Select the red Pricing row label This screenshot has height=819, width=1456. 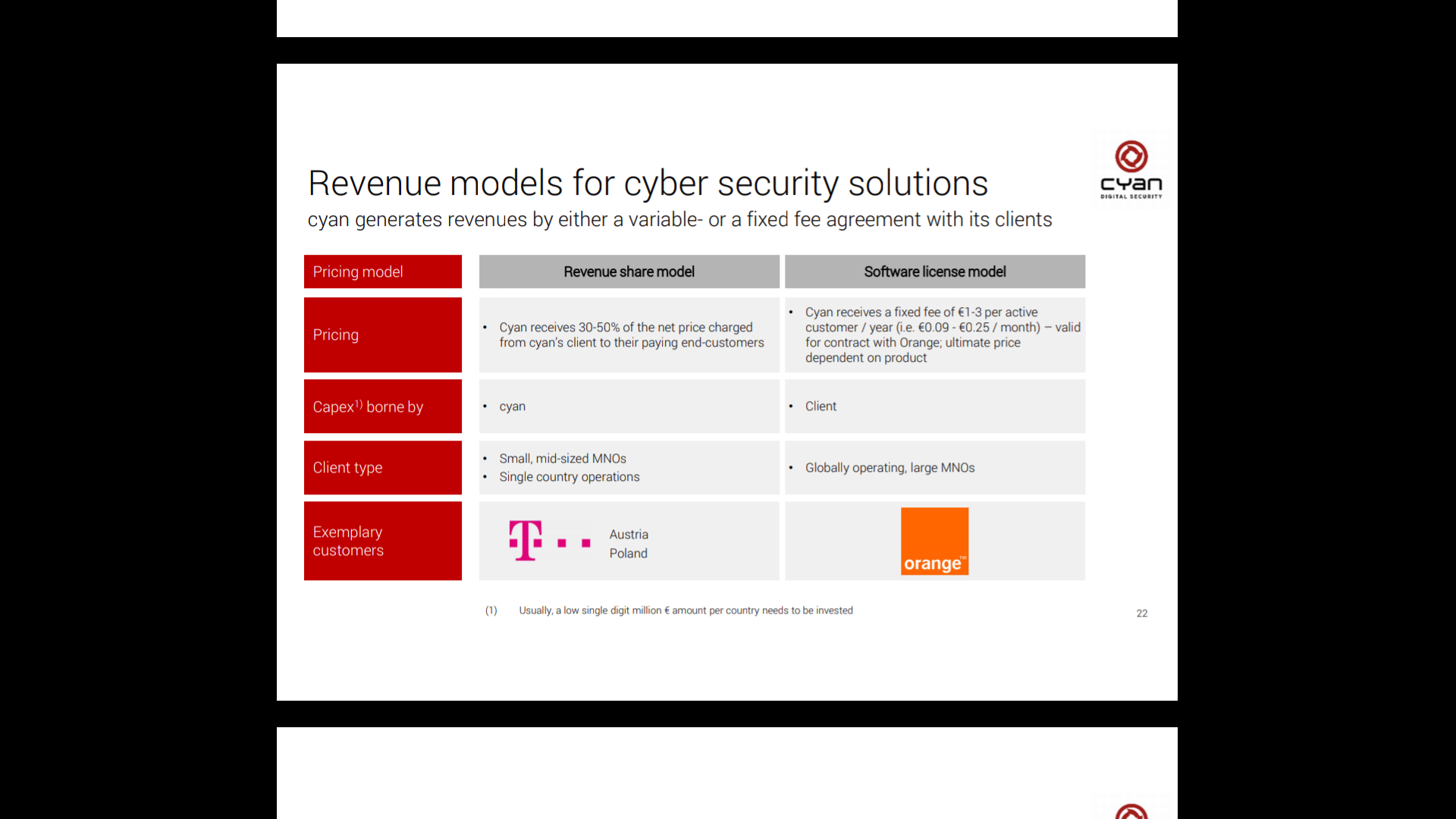(x=382, y=334)
